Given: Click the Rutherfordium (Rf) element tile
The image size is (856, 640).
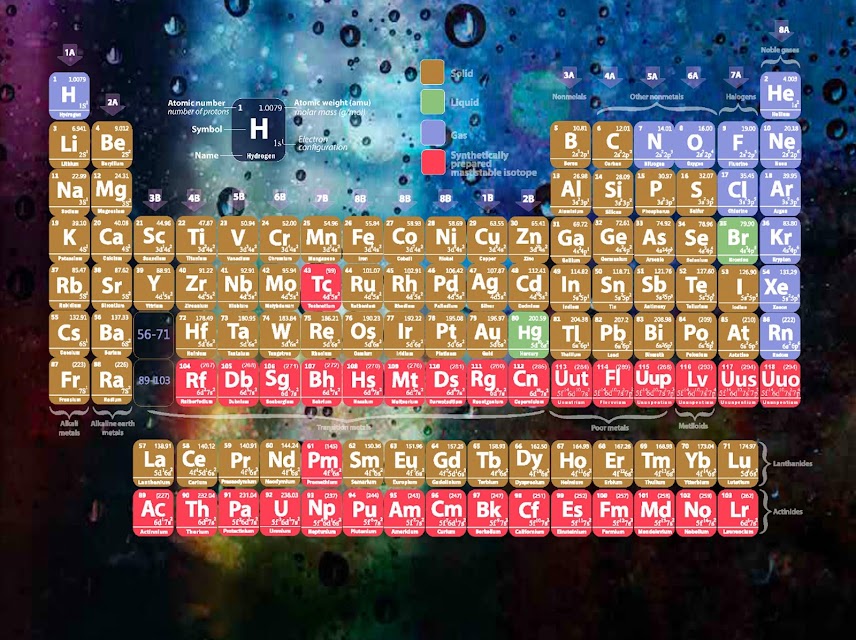Looking at the screenshot, I should pyautogui.click(x=196, y=382).
